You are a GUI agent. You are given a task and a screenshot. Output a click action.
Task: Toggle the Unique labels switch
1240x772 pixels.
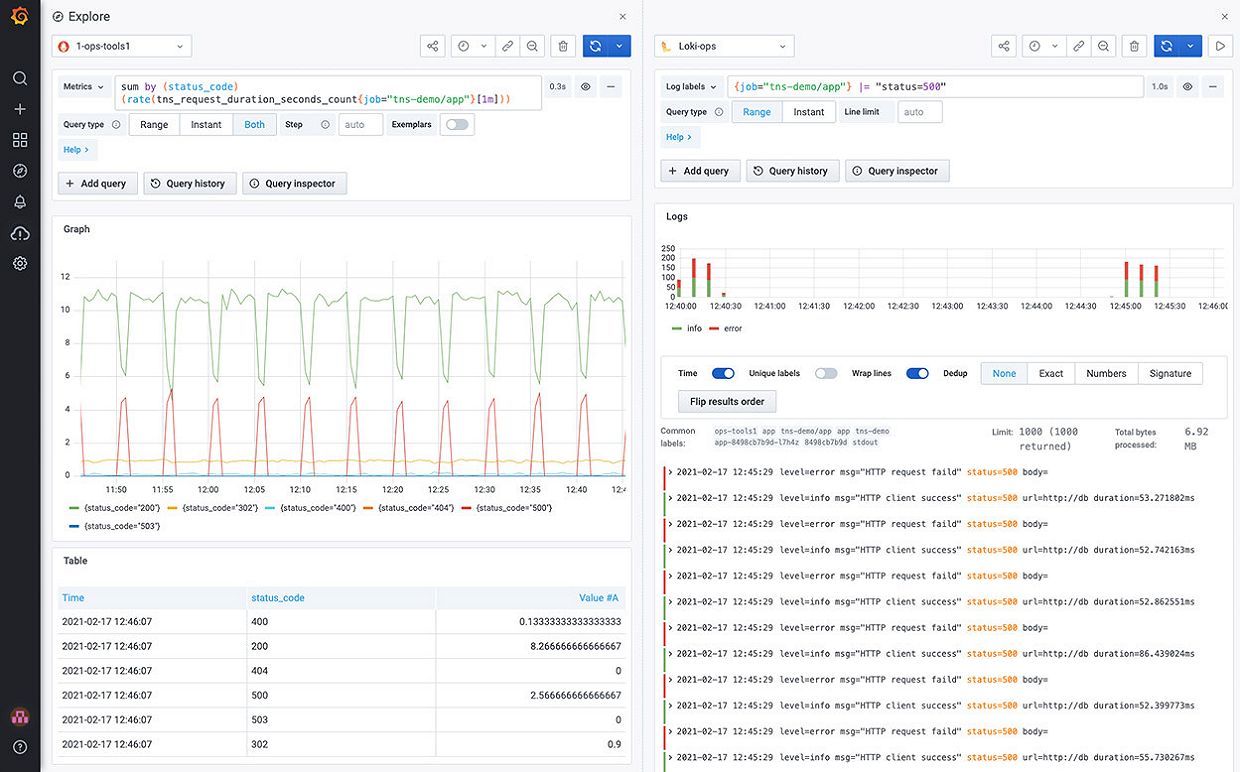point(826,373)
